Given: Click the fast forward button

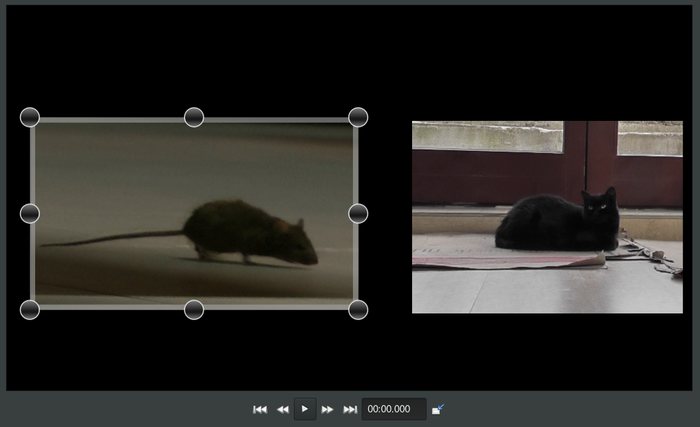Looking at the screenshot, I should pos(327,409).
